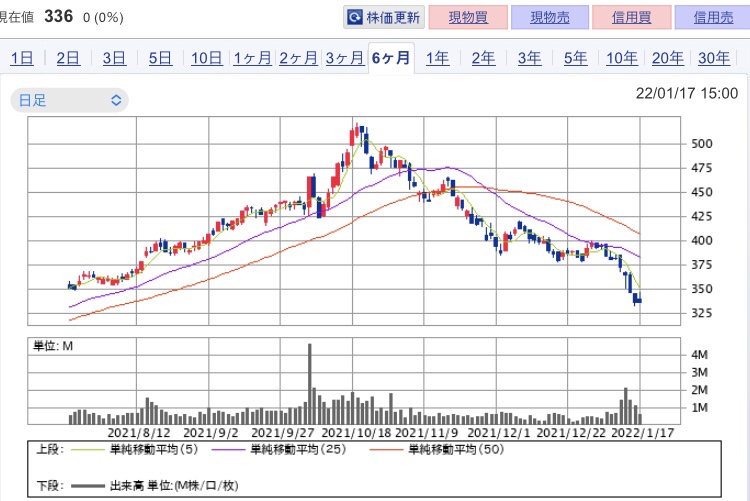750x501 pixels.
Task: Click the 単純移動平均(25) legend entry
Action: coord(278,449)
